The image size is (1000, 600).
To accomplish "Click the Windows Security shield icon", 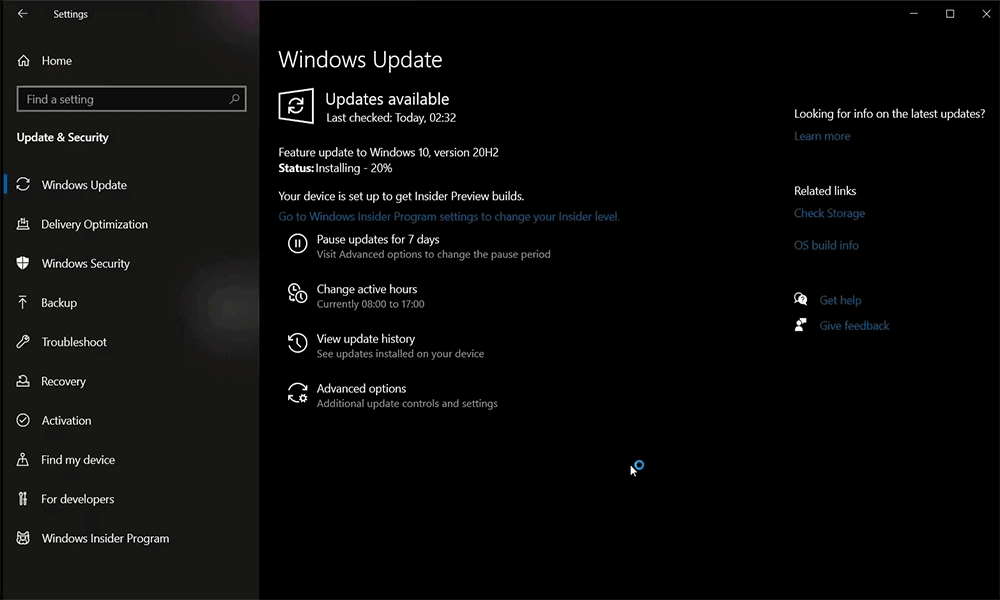I will point(23,263).
